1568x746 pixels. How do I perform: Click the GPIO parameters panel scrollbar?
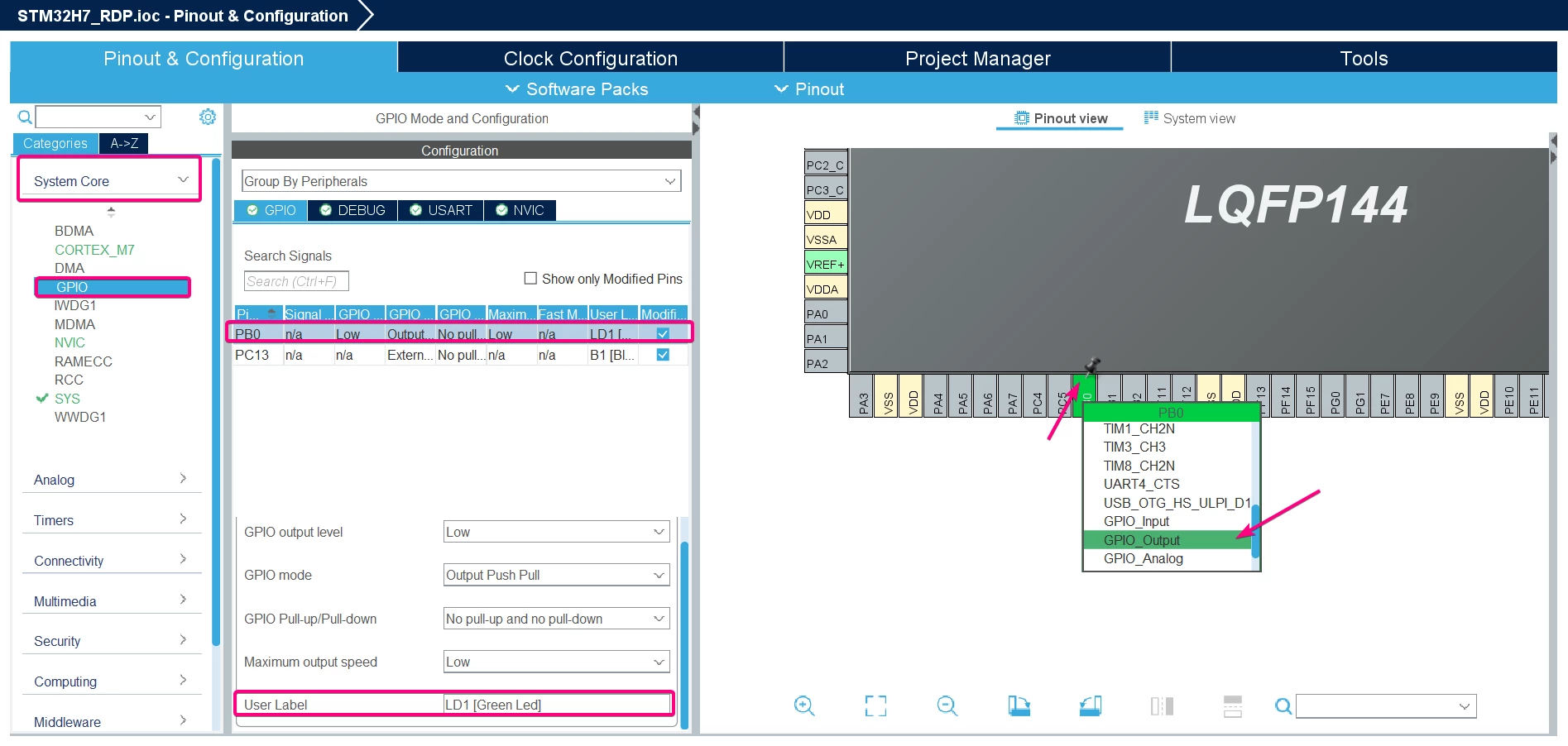[x=684, y=635]
